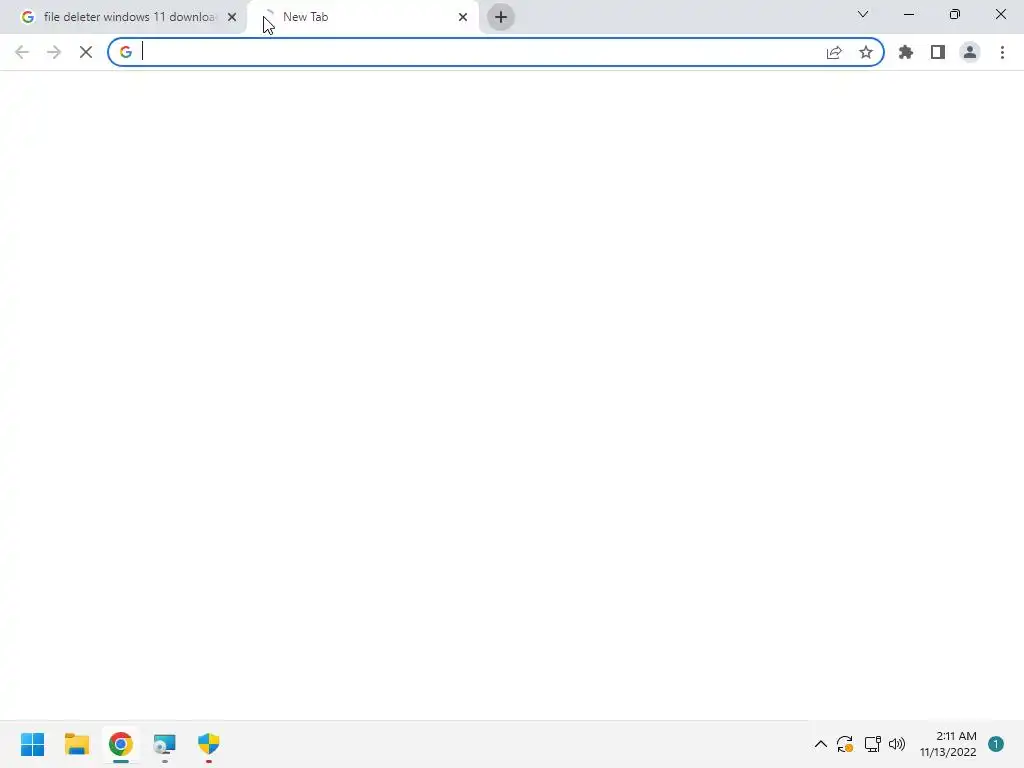Bookmark this tab with the star icon
The width and height of the screenshot is (1024, 768).
coord(866,52)
